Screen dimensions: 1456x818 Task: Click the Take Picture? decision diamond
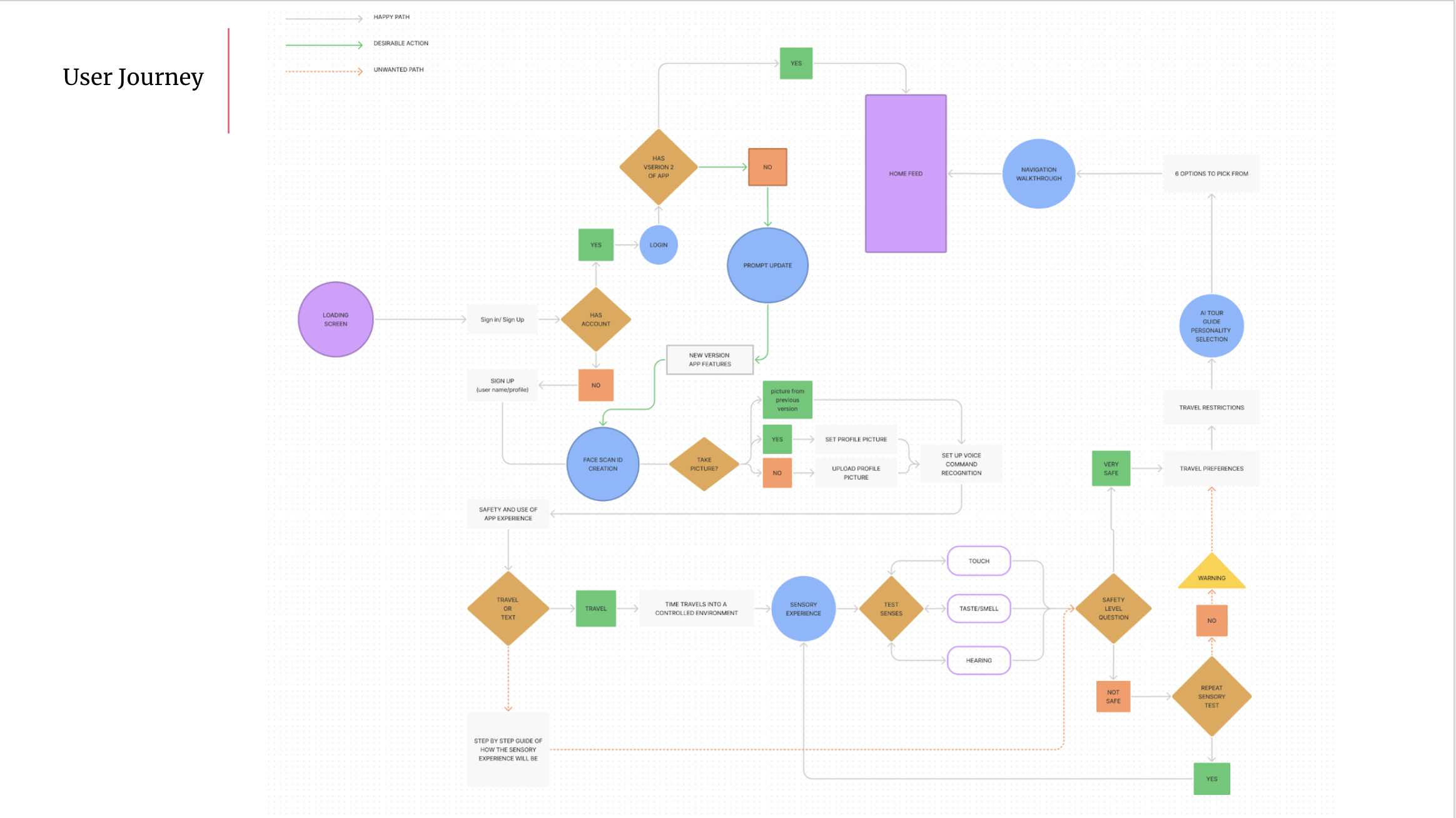click(704, 464)
